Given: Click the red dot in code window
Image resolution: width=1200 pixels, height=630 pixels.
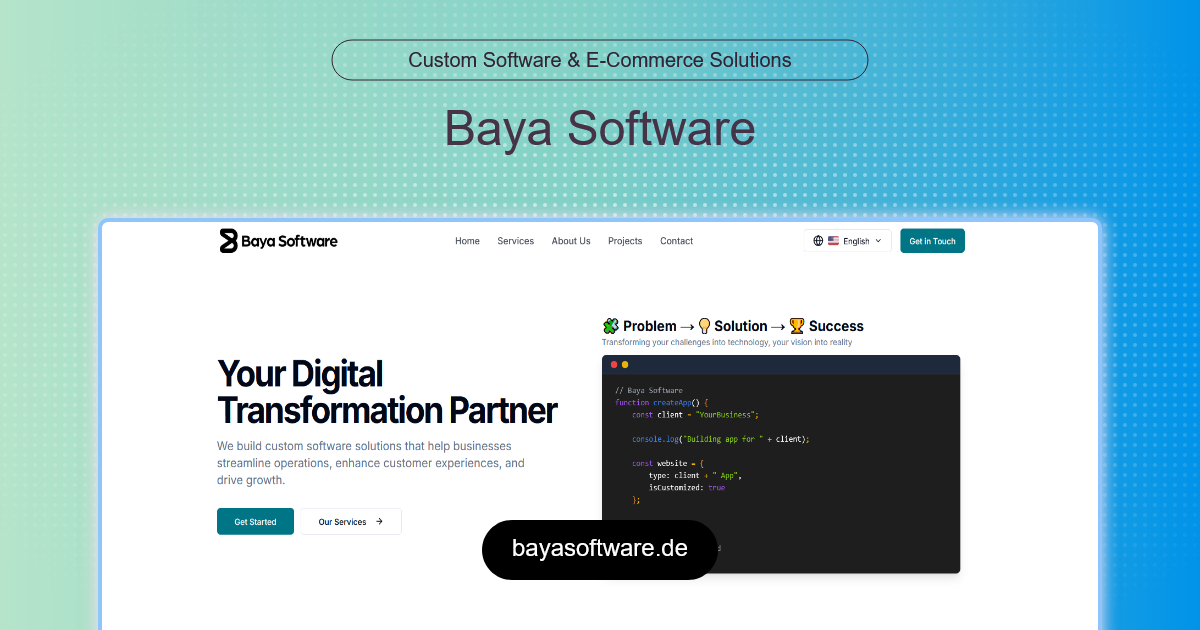Looking at the screenshot, I should pyautogui.click(x=614, y=365).
